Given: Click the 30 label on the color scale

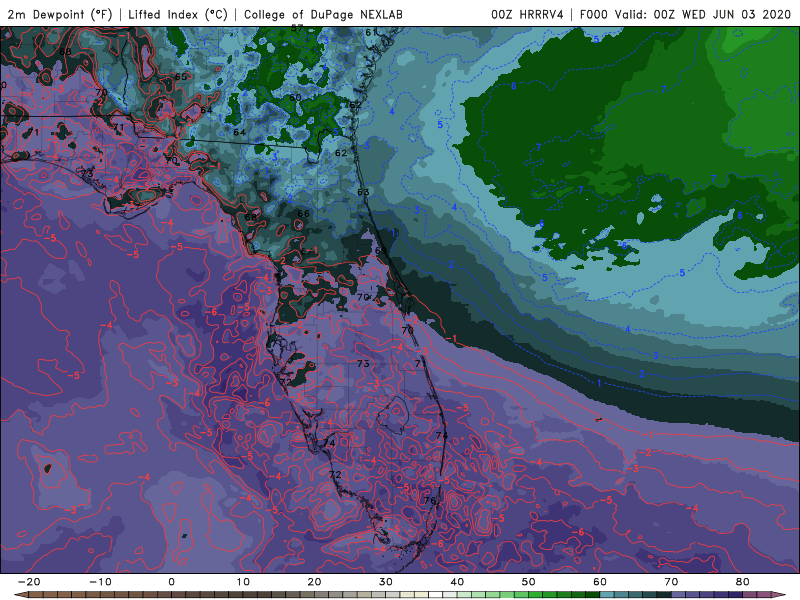Looking at the screenshot, I should point(386,582).
